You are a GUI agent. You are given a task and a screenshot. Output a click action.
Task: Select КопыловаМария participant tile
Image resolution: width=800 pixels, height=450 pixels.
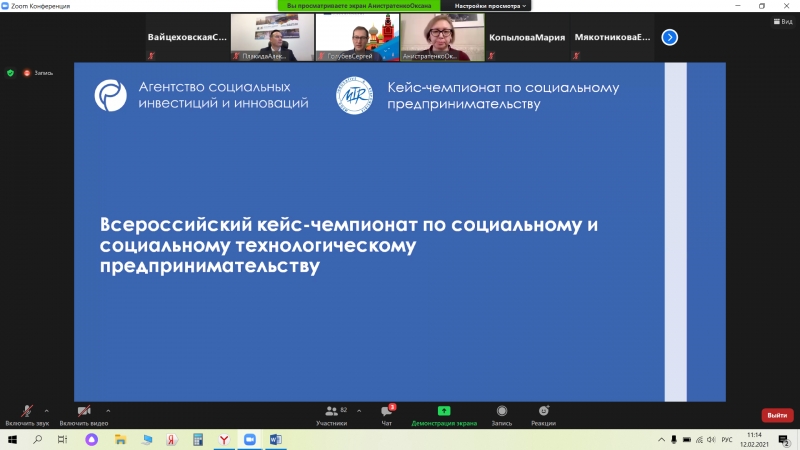tap(527, 37)
